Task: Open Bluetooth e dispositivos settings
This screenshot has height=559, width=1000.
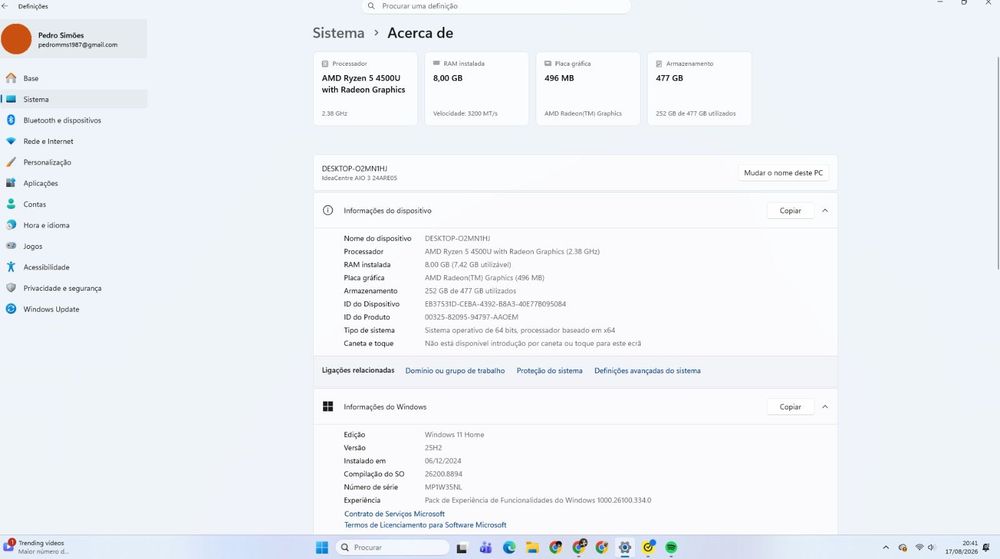Action: pyautogui.click(x=74, y=120)
